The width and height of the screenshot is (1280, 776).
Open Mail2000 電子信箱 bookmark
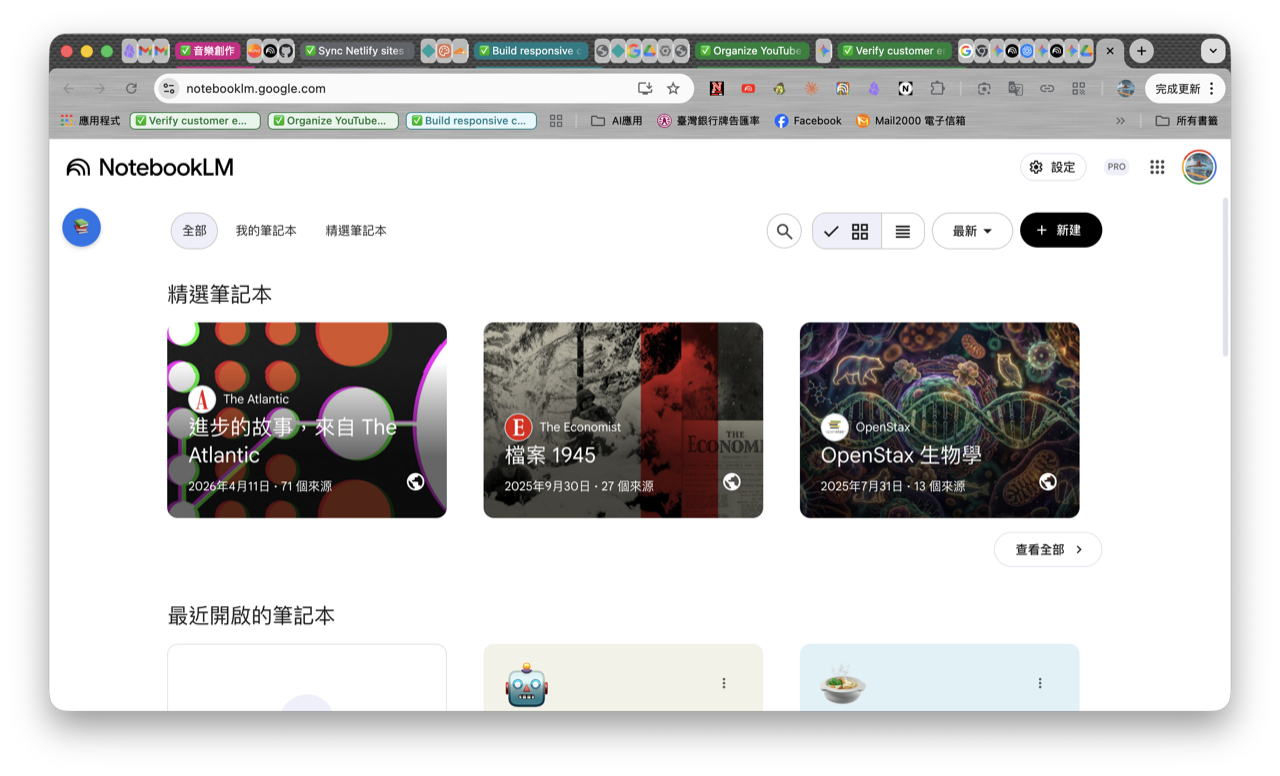[911, 121]
